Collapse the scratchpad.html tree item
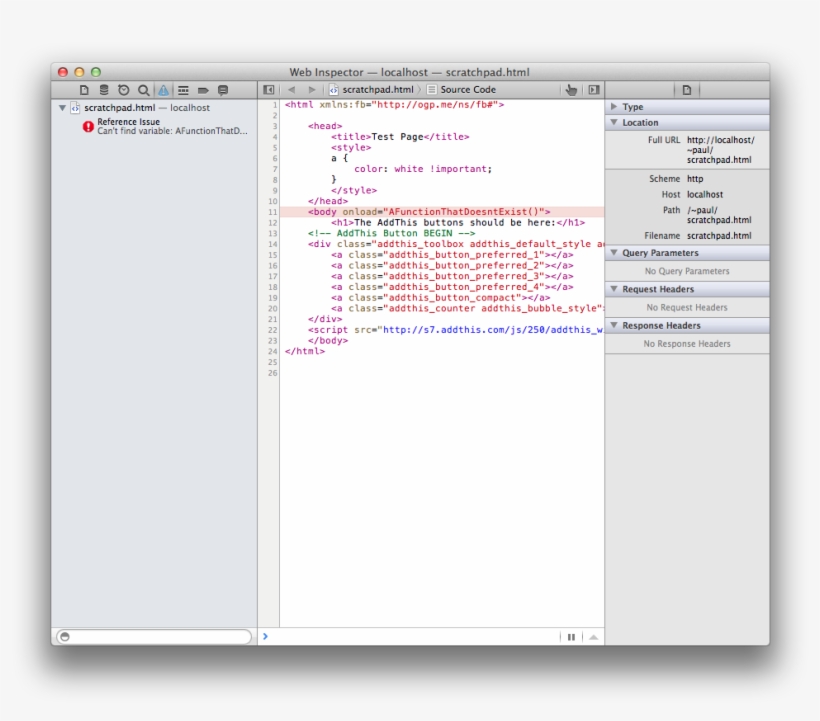The height and width of the screenshot is (721, 820). click(62, 108)
